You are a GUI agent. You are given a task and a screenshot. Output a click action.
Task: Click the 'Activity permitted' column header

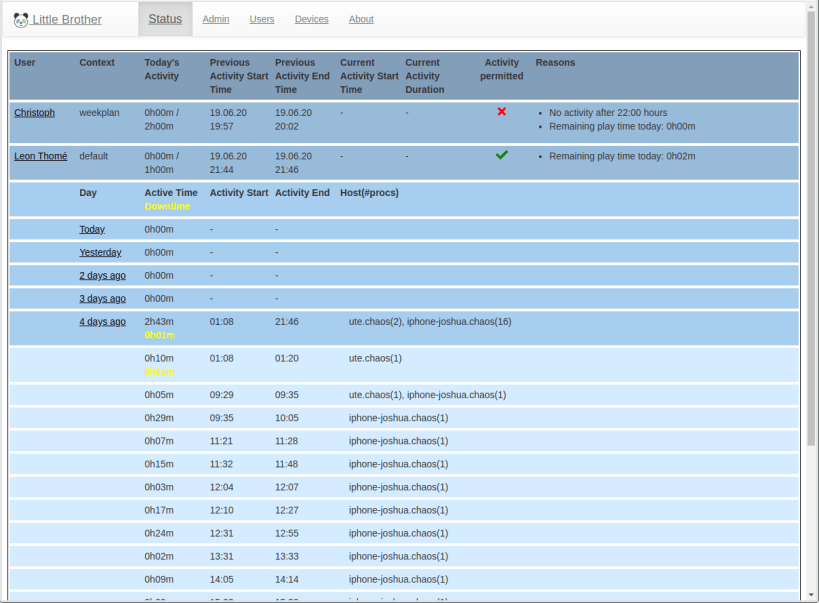(501, 69)
